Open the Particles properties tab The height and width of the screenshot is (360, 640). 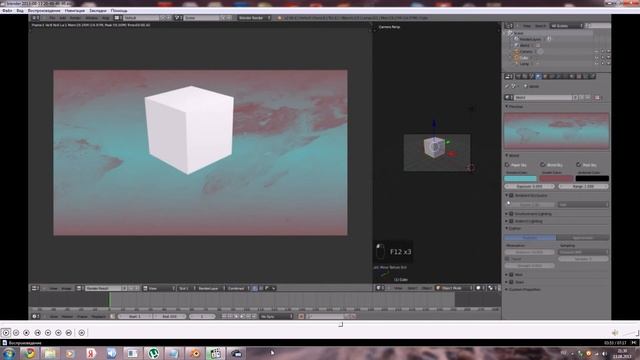point(586,76)
